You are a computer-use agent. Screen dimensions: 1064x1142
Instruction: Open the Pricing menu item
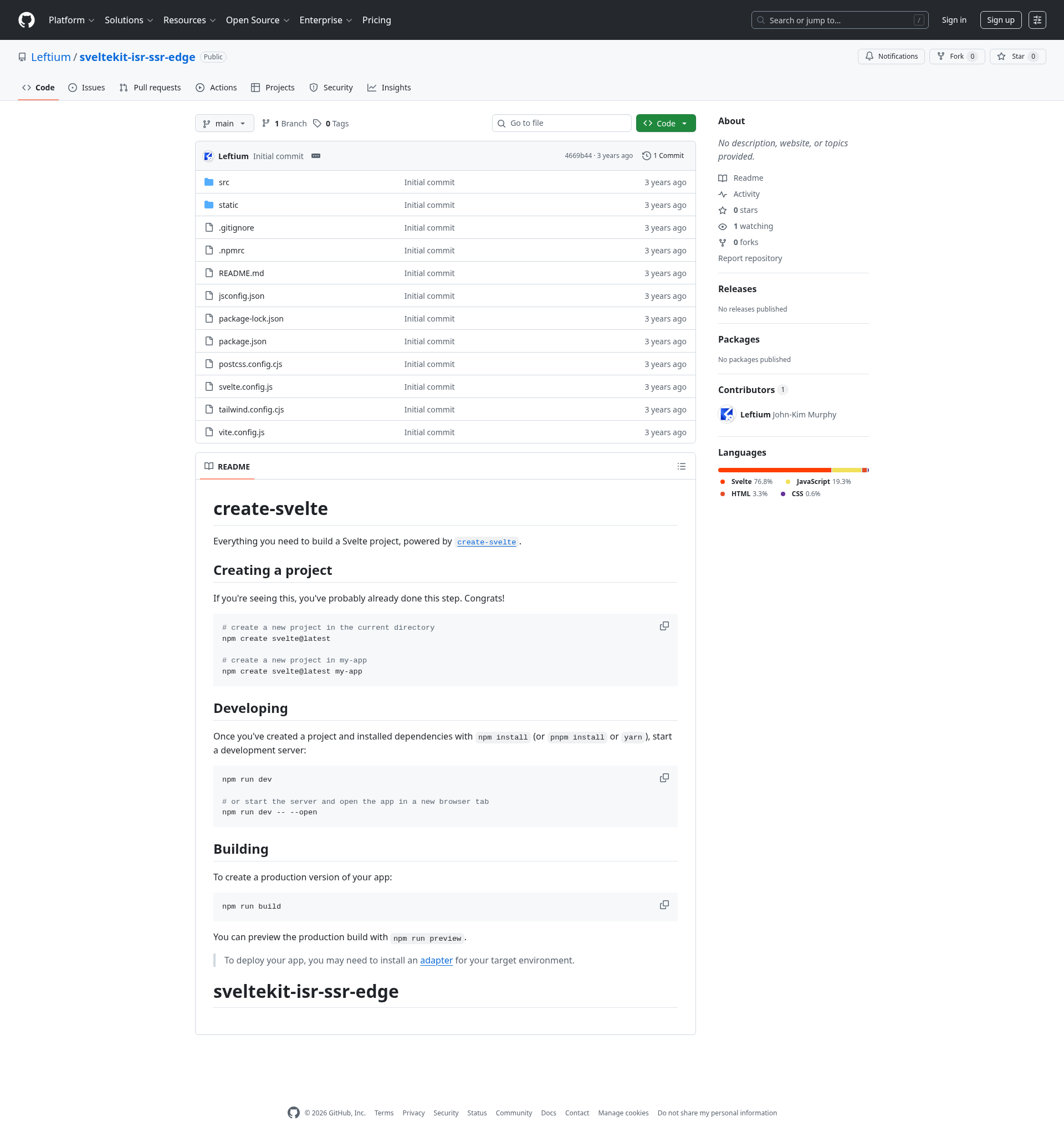click(377, 20)
